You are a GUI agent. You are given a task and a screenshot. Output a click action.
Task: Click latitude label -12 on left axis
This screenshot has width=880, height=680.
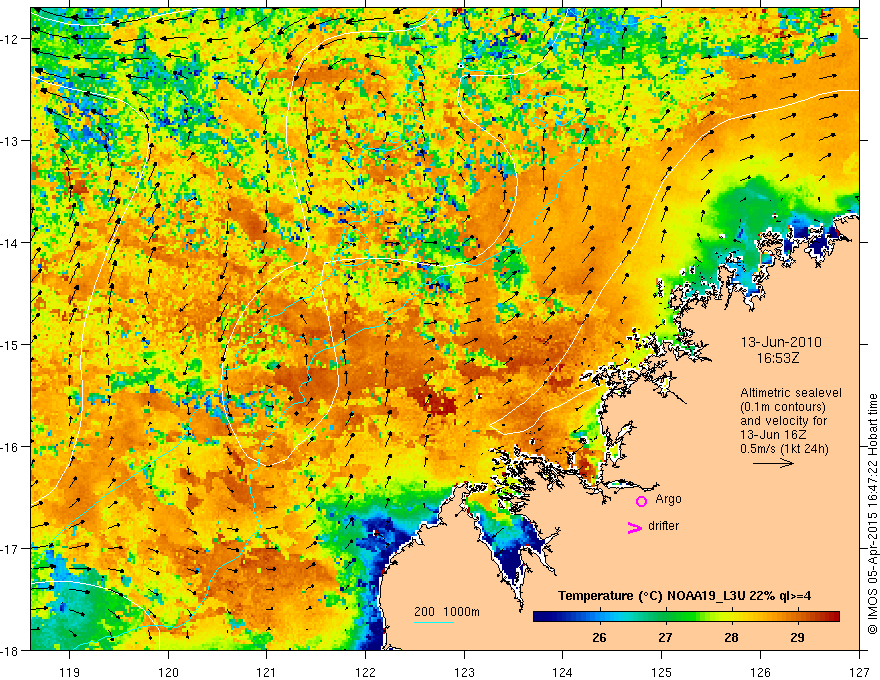pyautogui.click(x=12, y=39)
